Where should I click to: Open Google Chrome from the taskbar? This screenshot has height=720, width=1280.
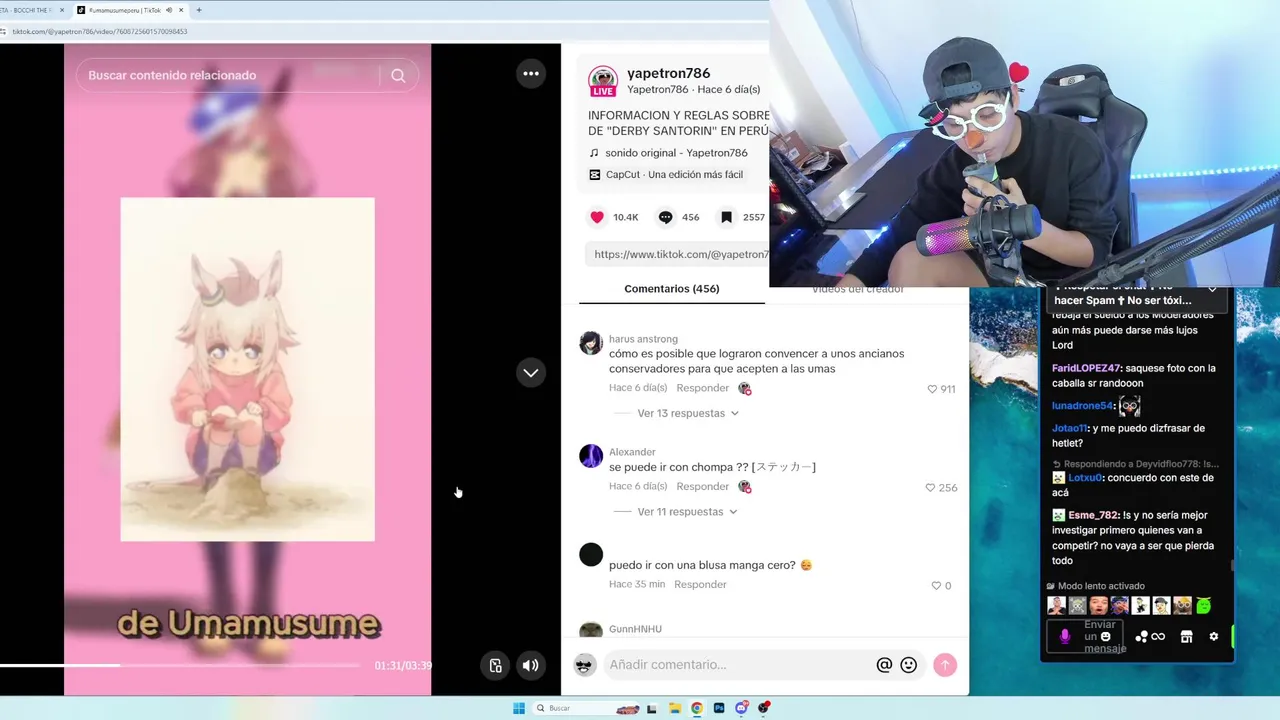tap(697, 708)
